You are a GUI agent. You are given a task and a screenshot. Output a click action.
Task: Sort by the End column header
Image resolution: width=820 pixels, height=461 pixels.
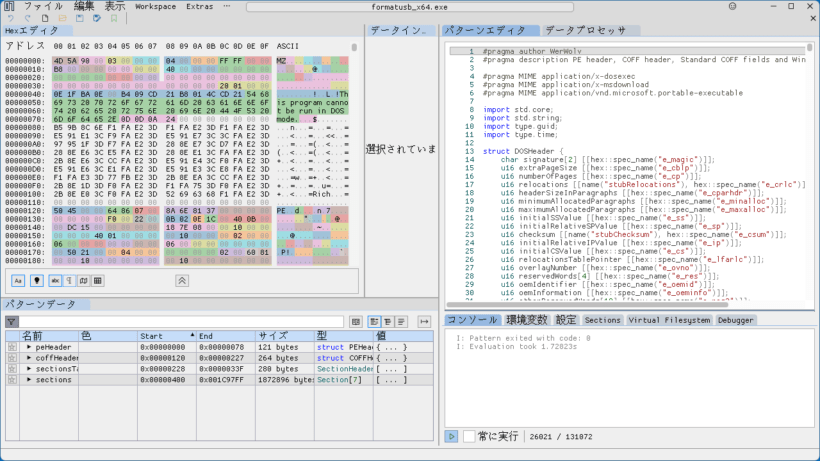pyautogui.click(x=226, y=336)
